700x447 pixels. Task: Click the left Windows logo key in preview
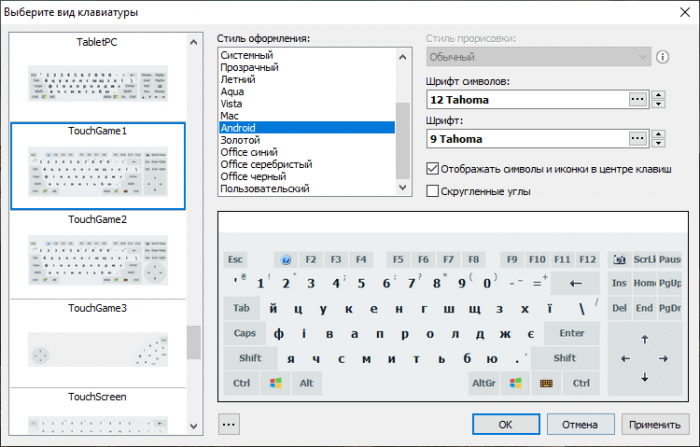[274, 383]
